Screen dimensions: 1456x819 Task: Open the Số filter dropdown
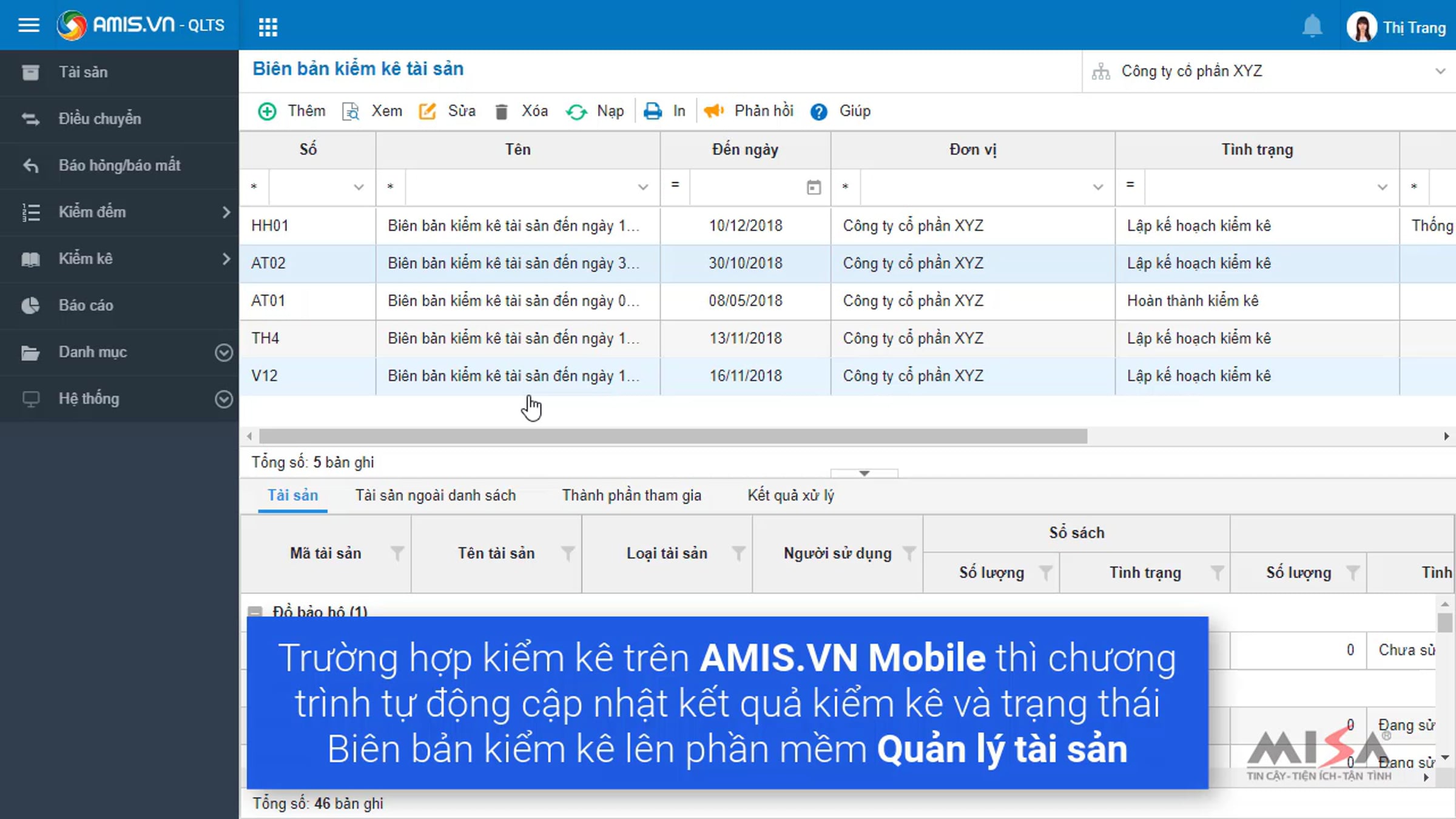click(x=359, y=187)
